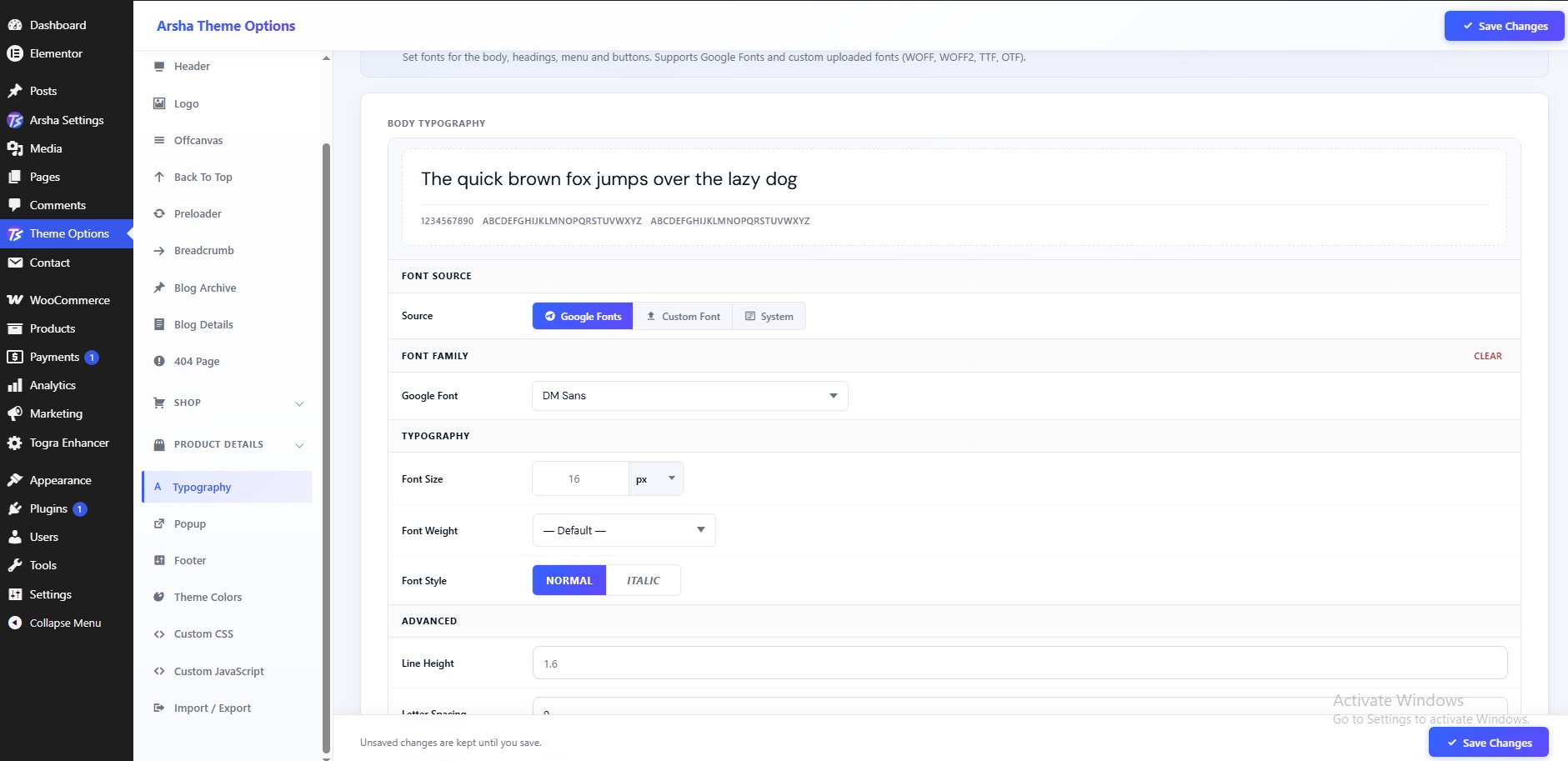Open the Blog Archive options tab
Viewport: 1568px width, 761px height.
click(227, 288)
